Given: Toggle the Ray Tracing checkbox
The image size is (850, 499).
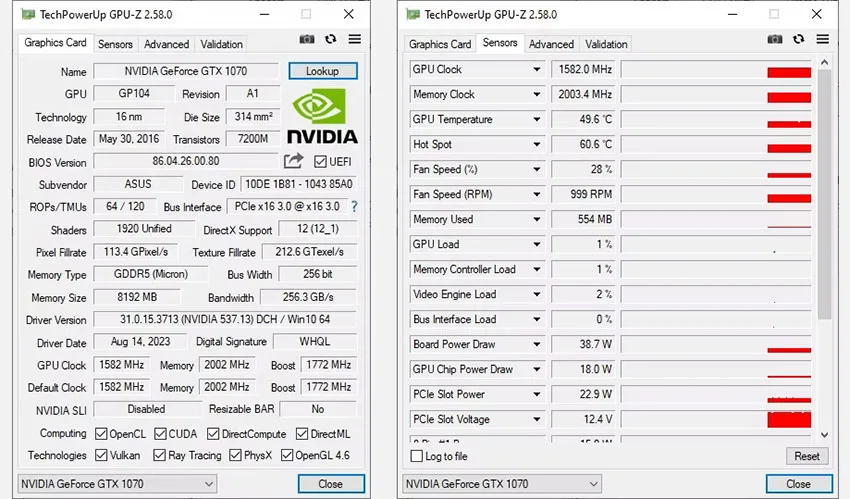Looking at the screenshot, I should point(159,455).
